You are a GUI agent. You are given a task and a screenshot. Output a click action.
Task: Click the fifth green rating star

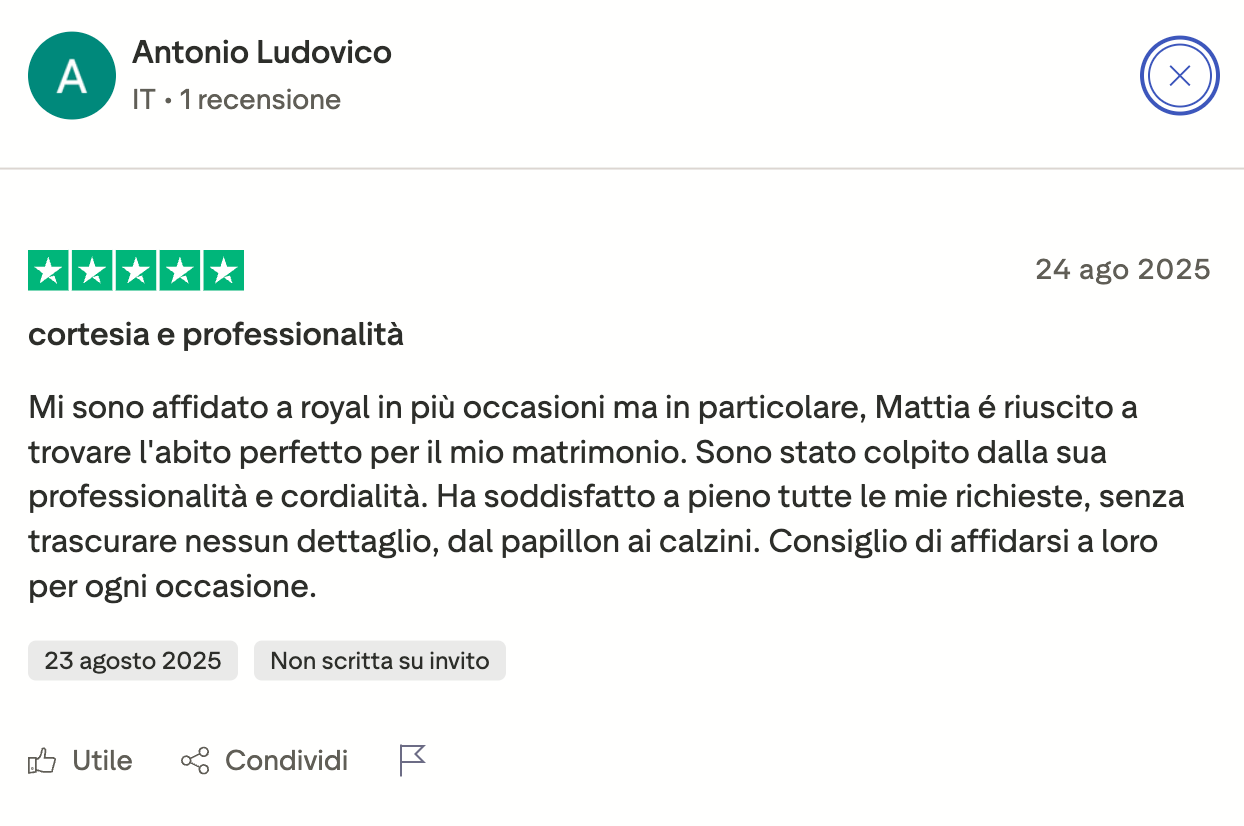(x=224, y=271)
